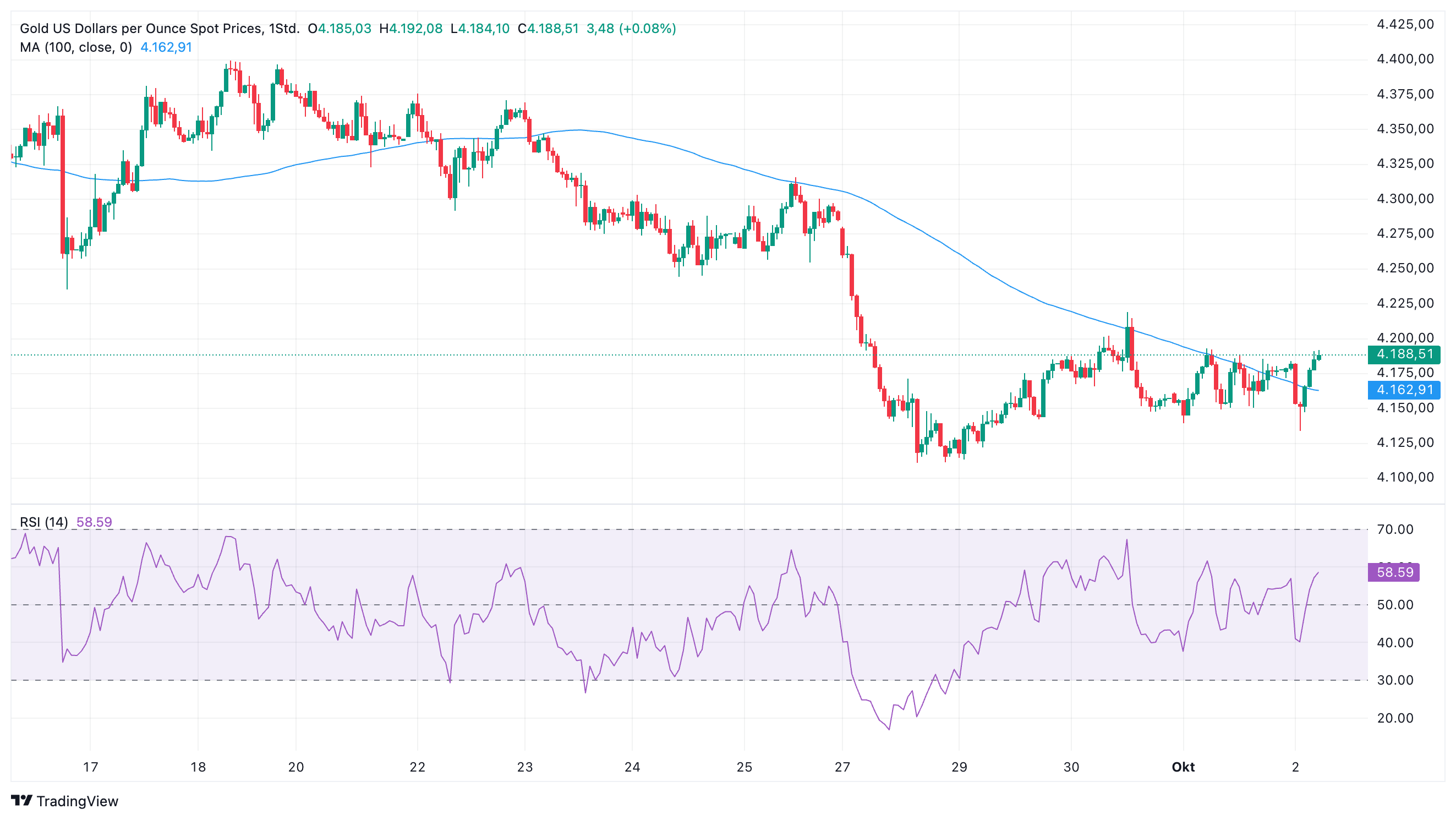This screenshot has width=1456, height=820.
Task: Click the RSI 30.00 axis label
Action: click(1395, 680)
